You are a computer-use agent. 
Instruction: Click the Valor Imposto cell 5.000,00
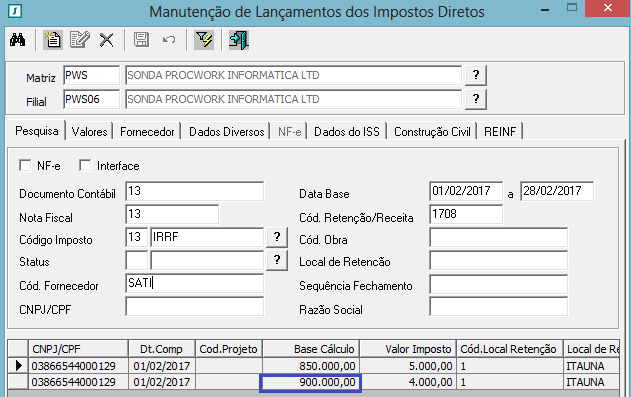(x=408, y=366)
